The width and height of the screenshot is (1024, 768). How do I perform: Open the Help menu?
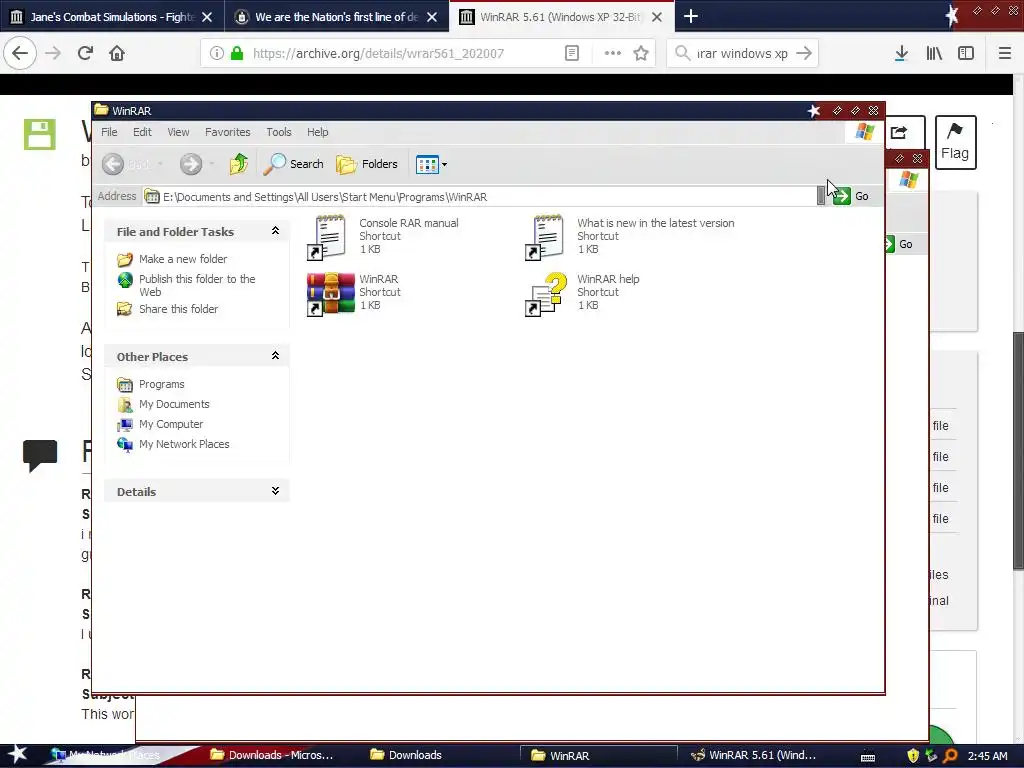[x=318, y=132]
